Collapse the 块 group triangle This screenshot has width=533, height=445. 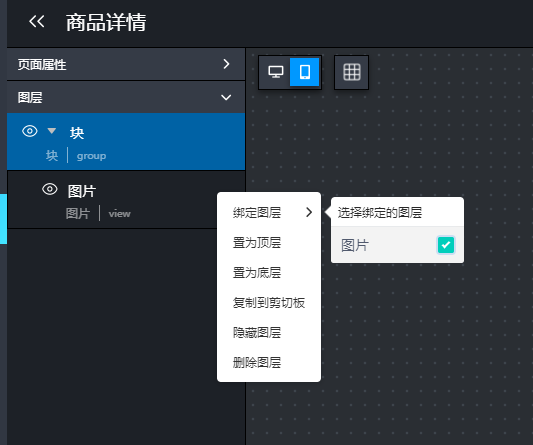(x=52, y=131)
